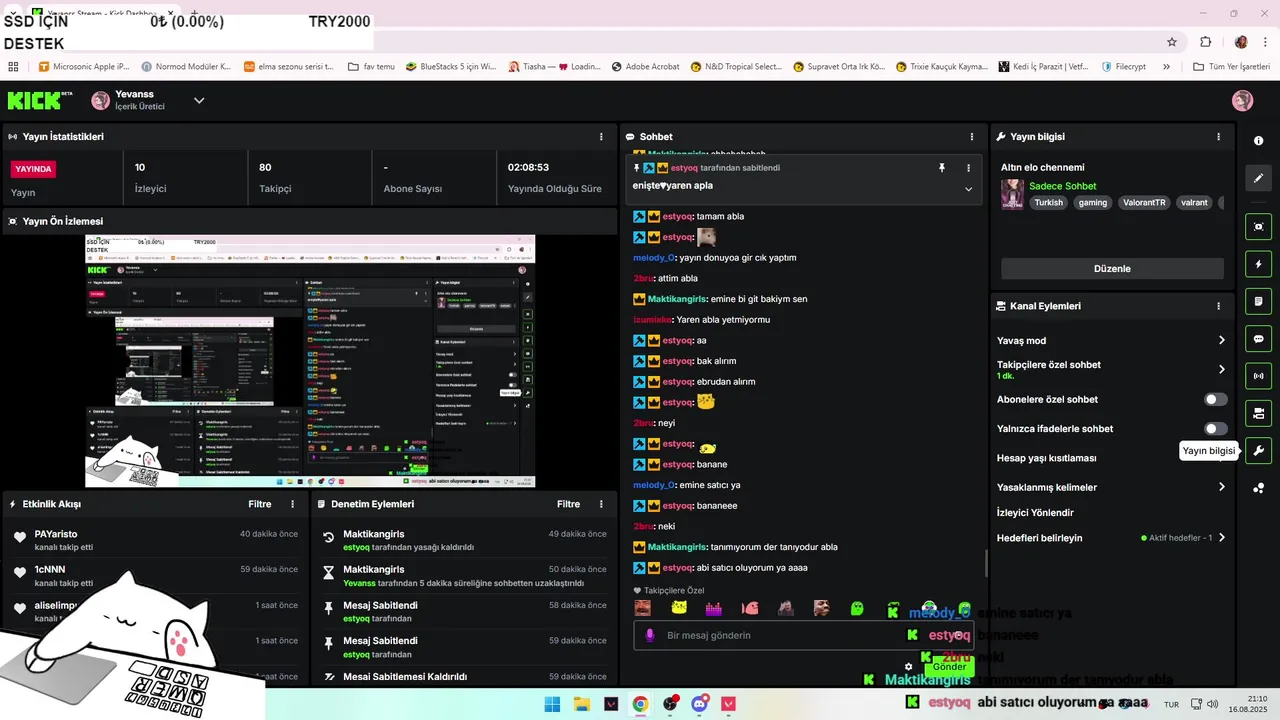Toggle Abonelere özel sohbet switch
The height and width of the screenshot is (720, 1280).
[x=1215, y=399]
